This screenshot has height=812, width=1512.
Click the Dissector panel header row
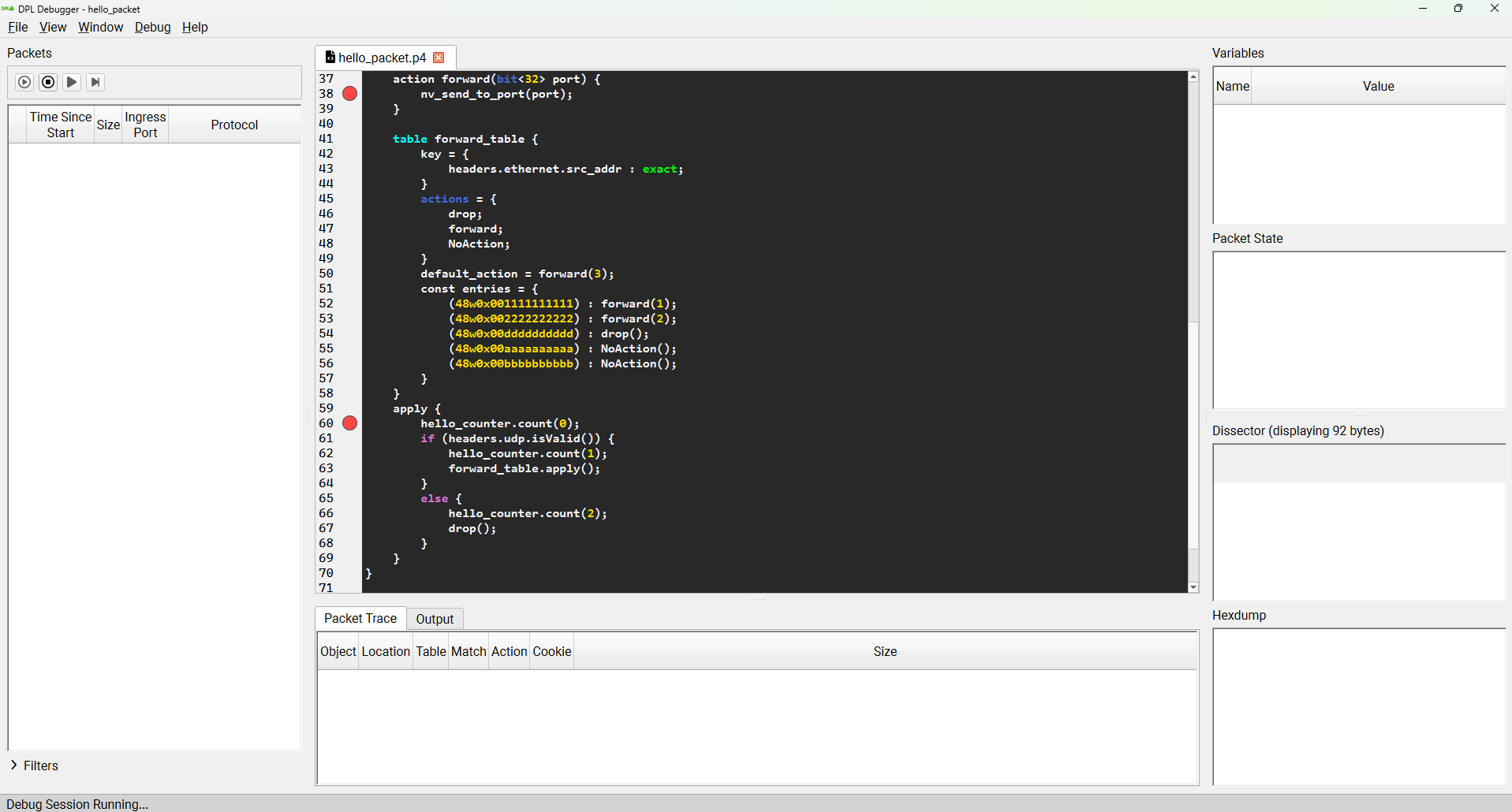pos(1359,464)
